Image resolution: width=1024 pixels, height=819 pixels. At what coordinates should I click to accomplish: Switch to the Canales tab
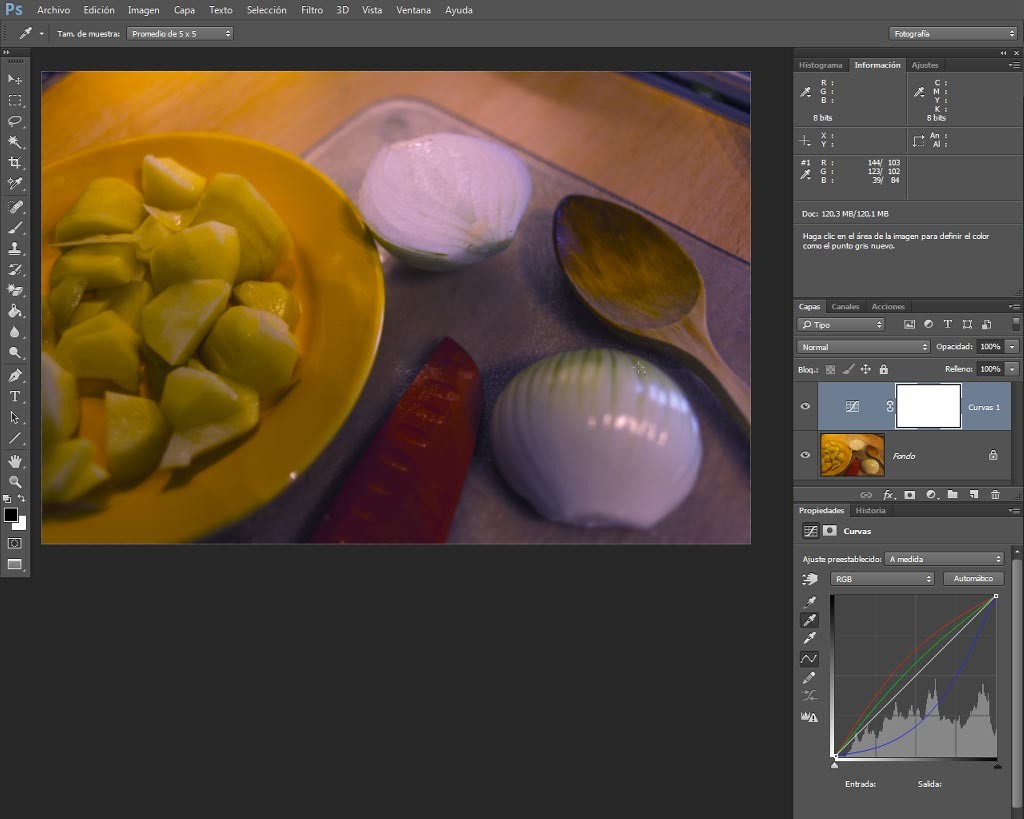[x=845, y=306]
